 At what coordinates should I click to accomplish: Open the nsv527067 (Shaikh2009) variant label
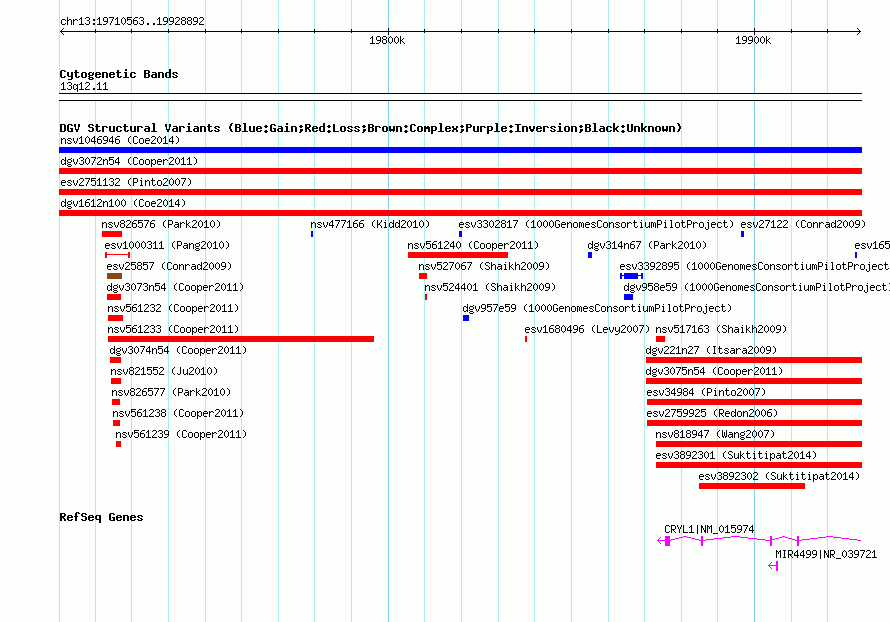[484, 266]
